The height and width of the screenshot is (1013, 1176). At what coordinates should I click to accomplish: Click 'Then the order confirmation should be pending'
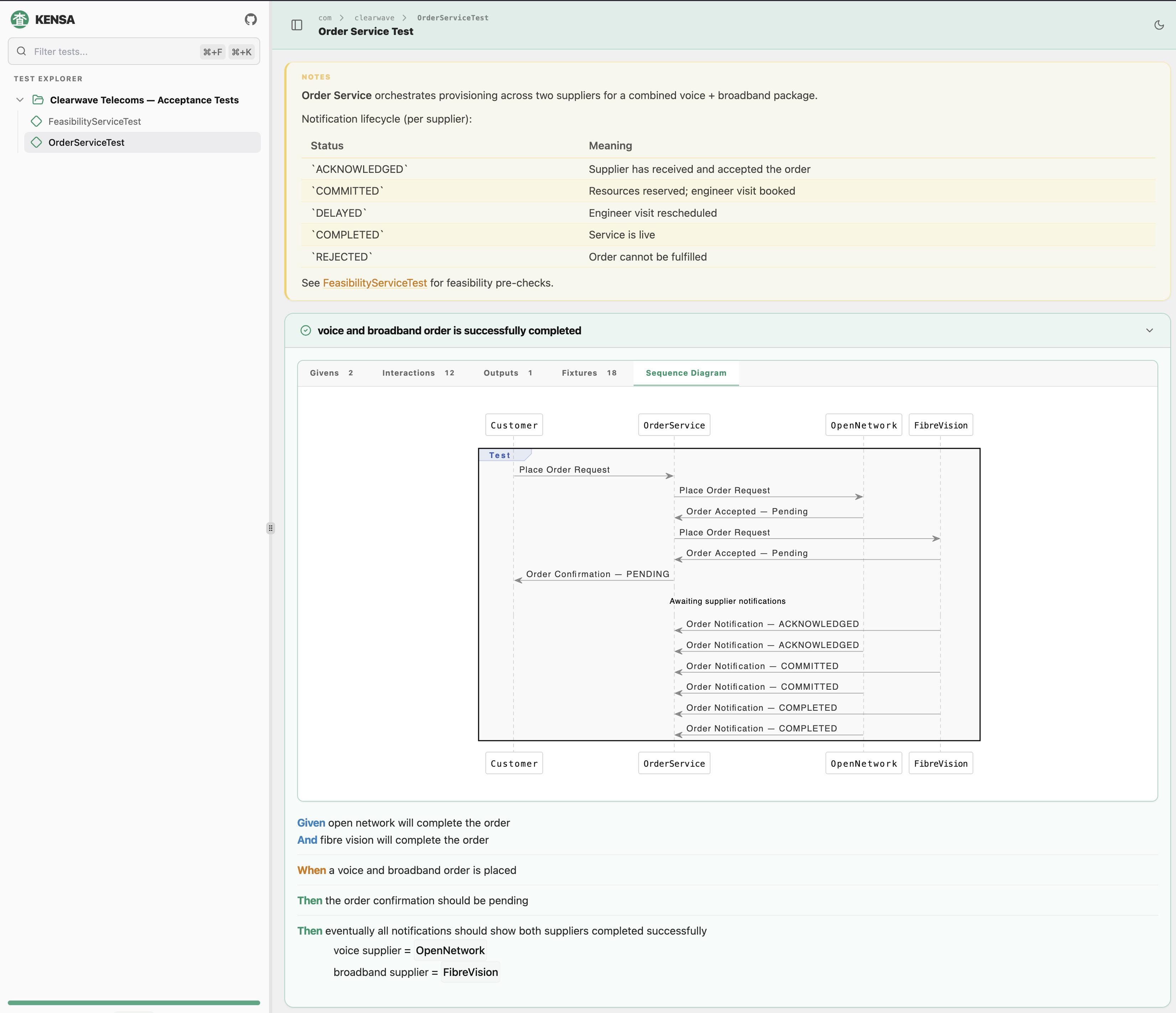pos(413,901)
